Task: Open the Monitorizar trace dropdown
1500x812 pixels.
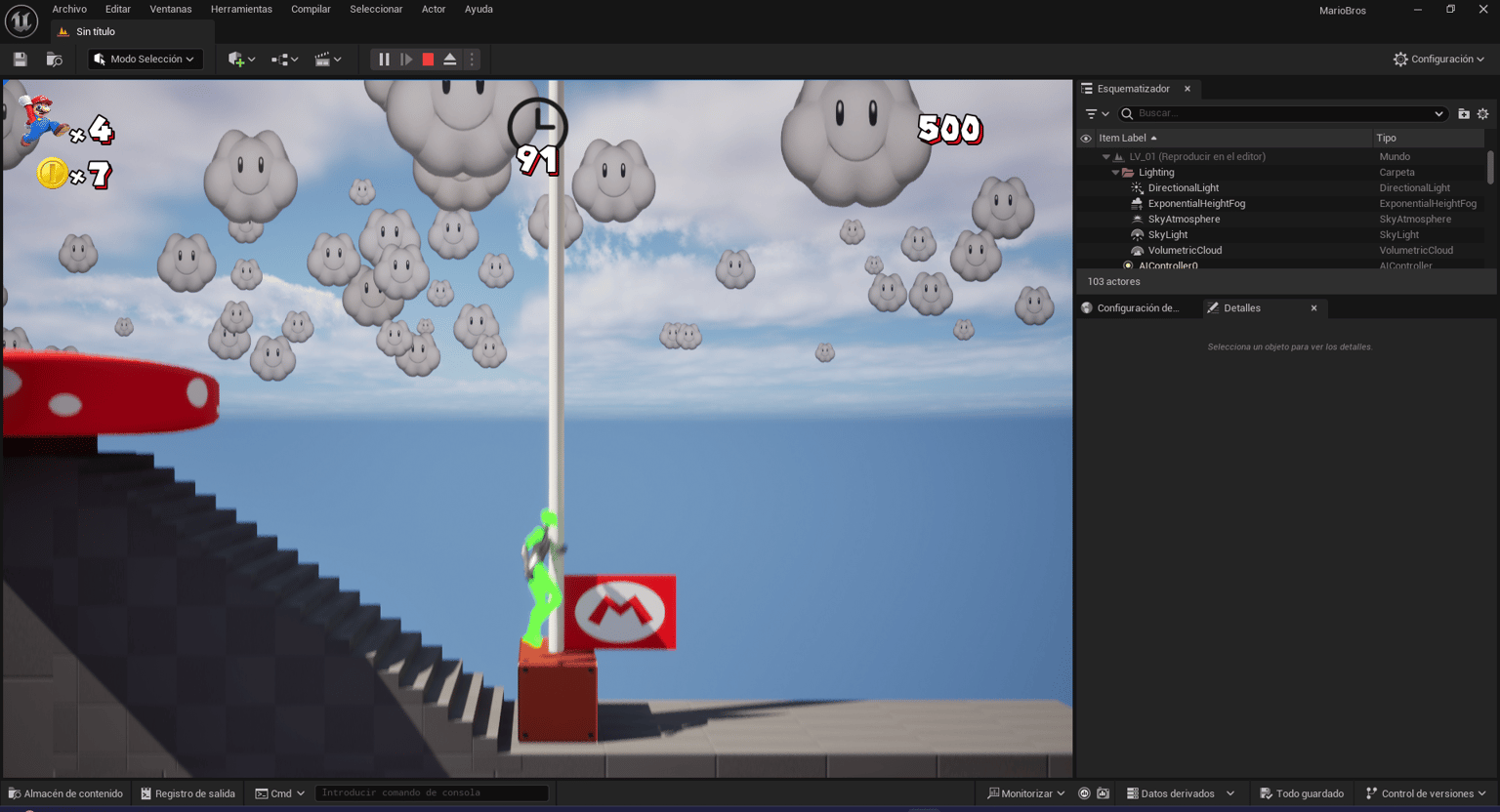Action: click(x=1025, y=793)
